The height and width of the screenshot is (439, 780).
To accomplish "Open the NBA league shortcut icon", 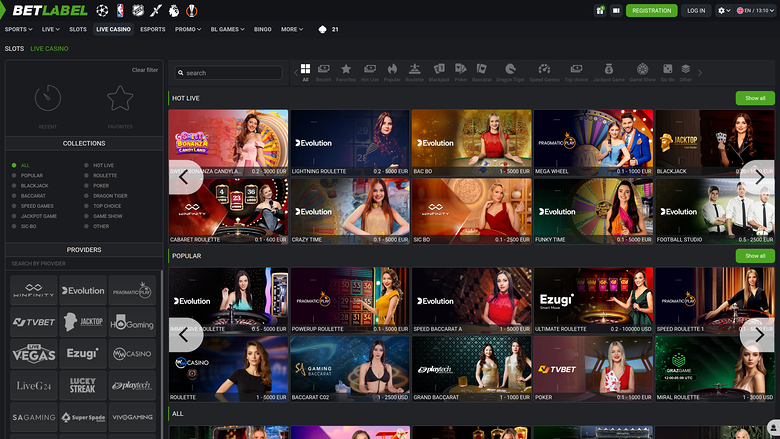I will (x=120, y=10).
